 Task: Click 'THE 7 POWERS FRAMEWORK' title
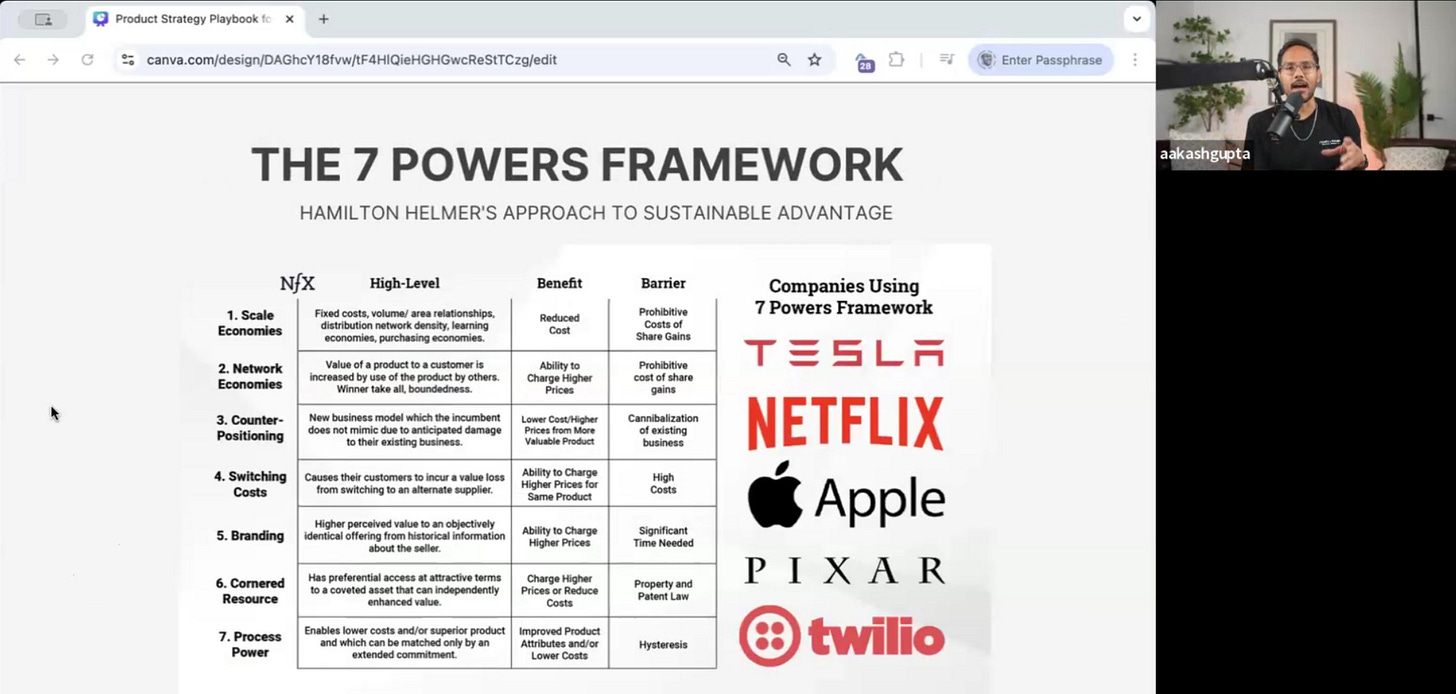[577, 164]
